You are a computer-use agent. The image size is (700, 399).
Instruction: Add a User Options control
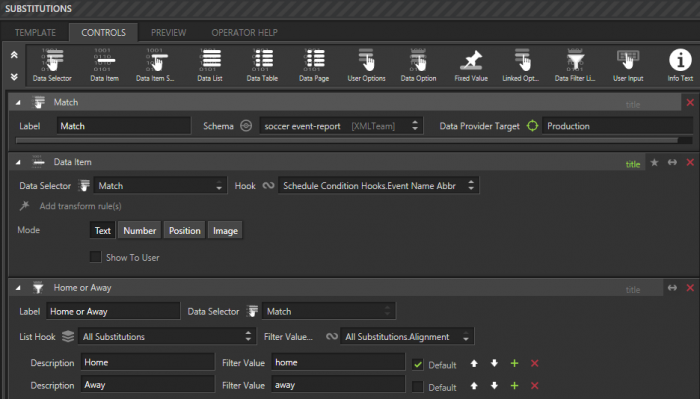tap(367, 65)
